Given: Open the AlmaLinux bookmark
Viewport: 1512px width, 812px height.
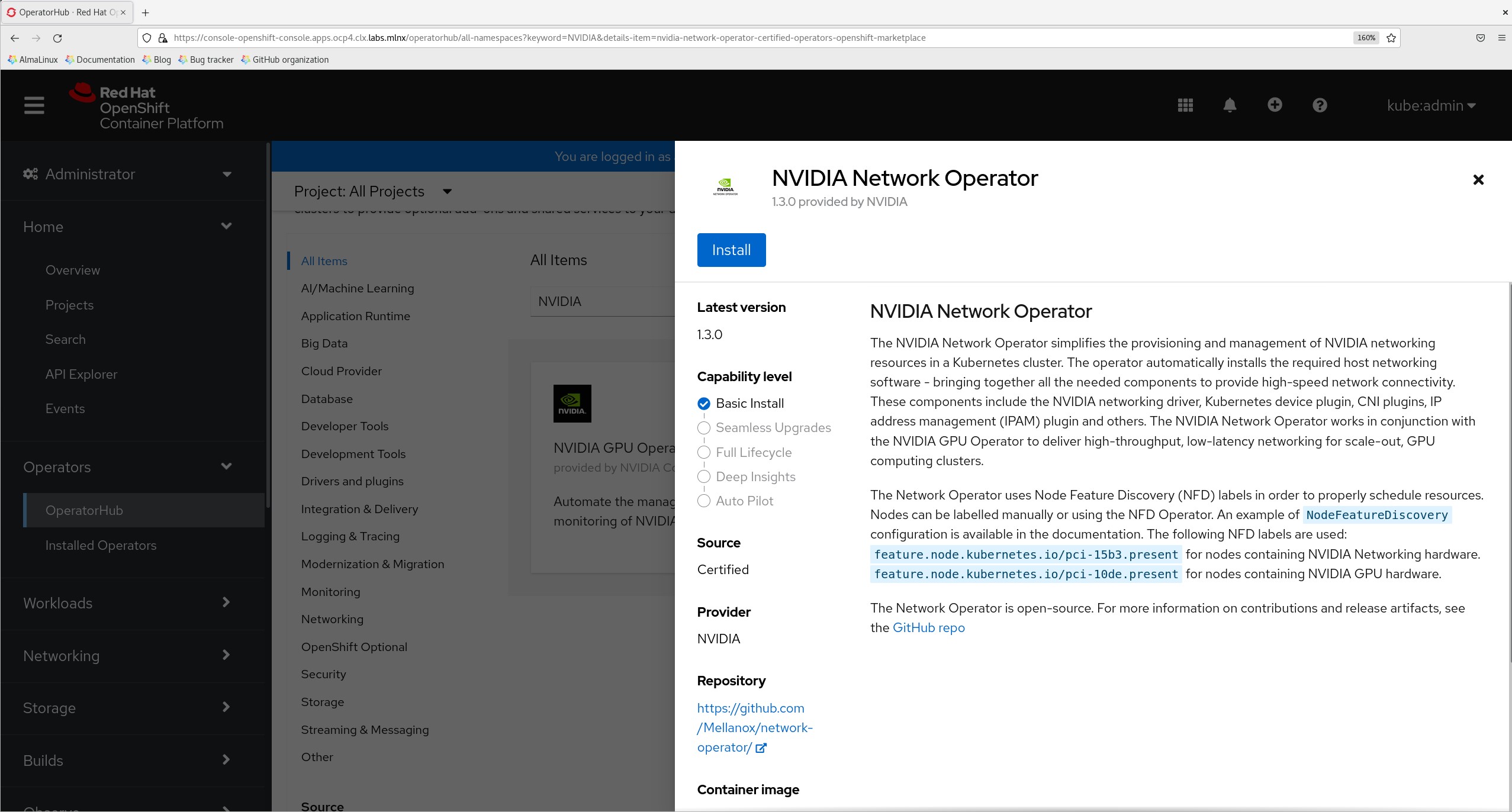Looking at the screenshot, I should coord(33,60).
